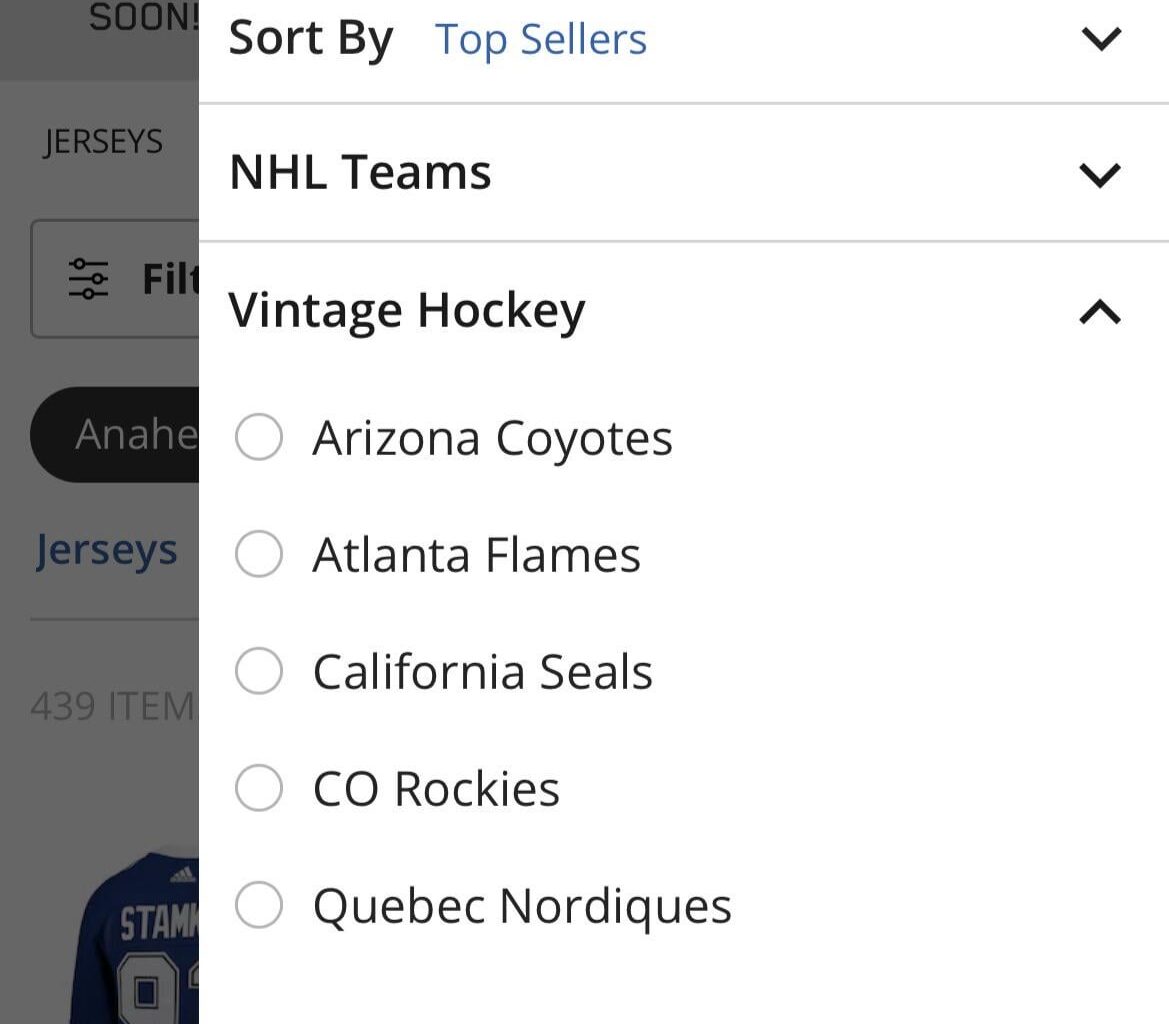Click the 439 ITEMS count text
This screenshot has width=1169, height=1024.
coord(114,707)
